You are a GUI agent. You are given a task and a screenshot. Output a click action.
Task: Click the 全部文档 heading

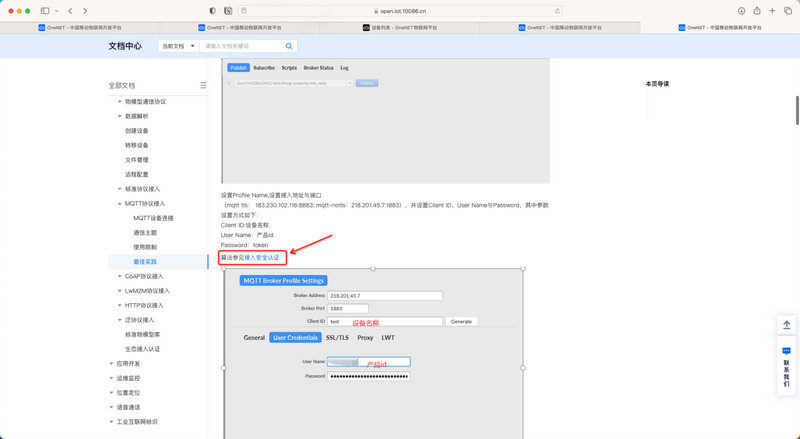121,85
